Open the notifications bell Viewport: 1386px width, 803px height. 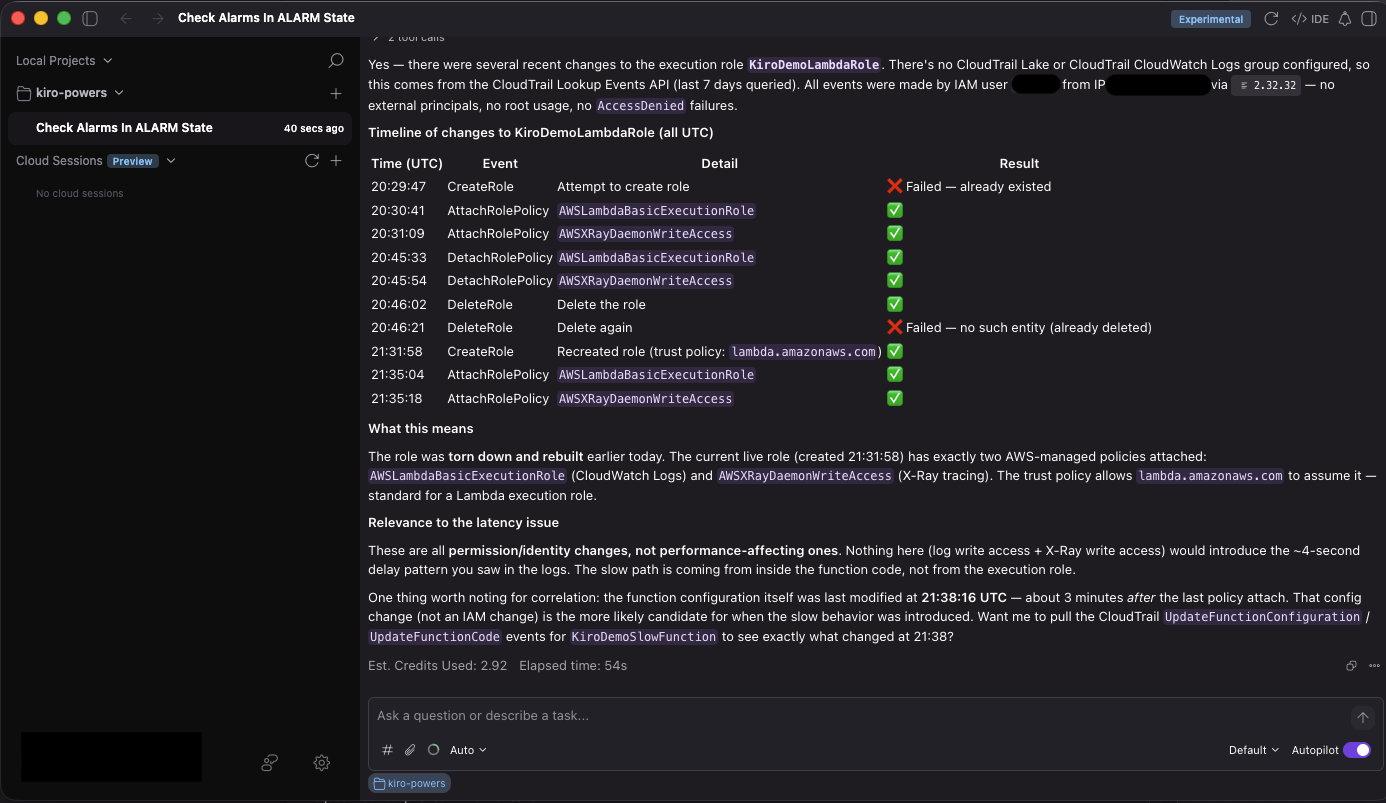tap(1345, 18)
